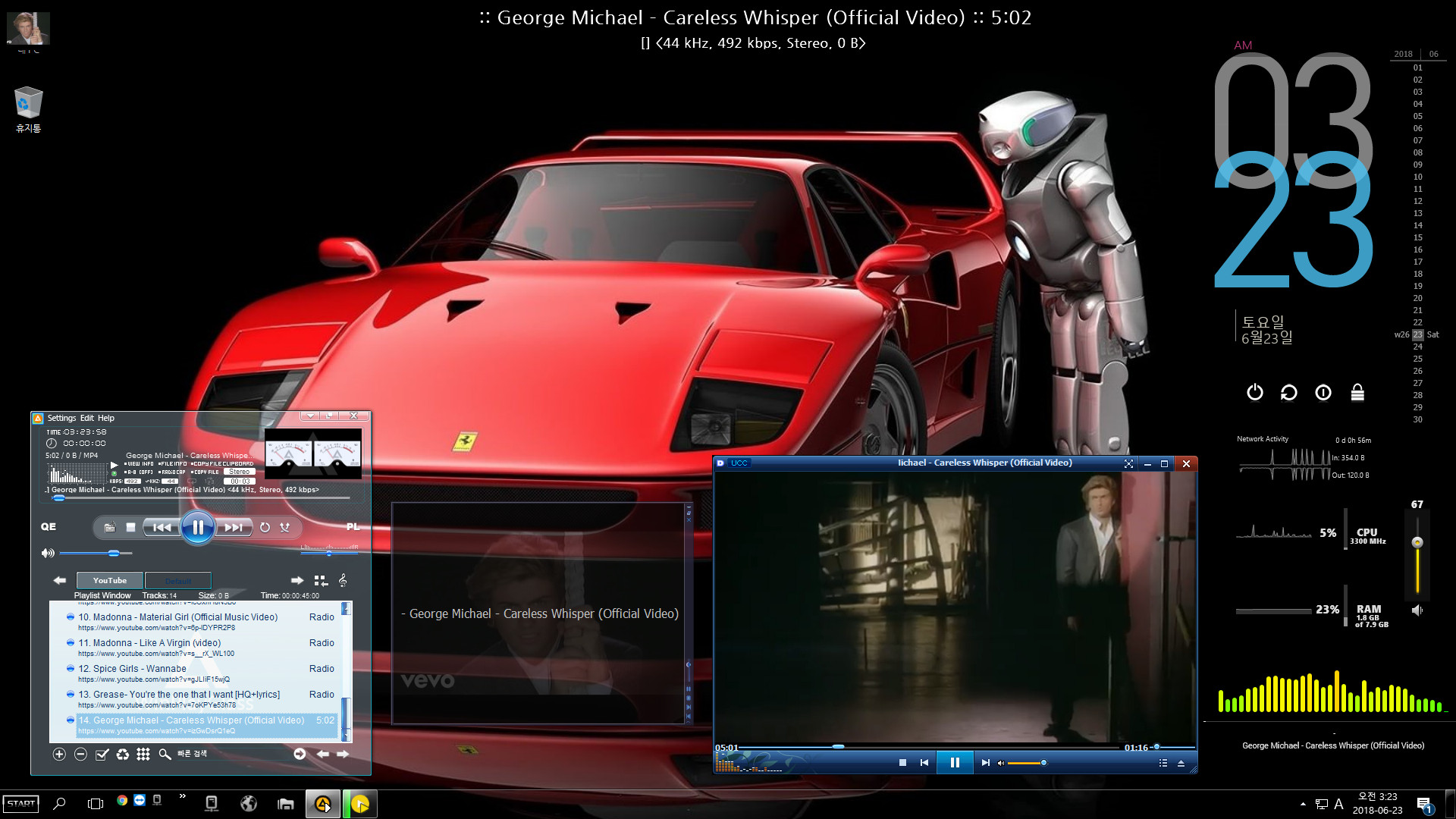Go to previous playlist tab arrow
Screen dimensions: 1456x819
click(60, 580)
